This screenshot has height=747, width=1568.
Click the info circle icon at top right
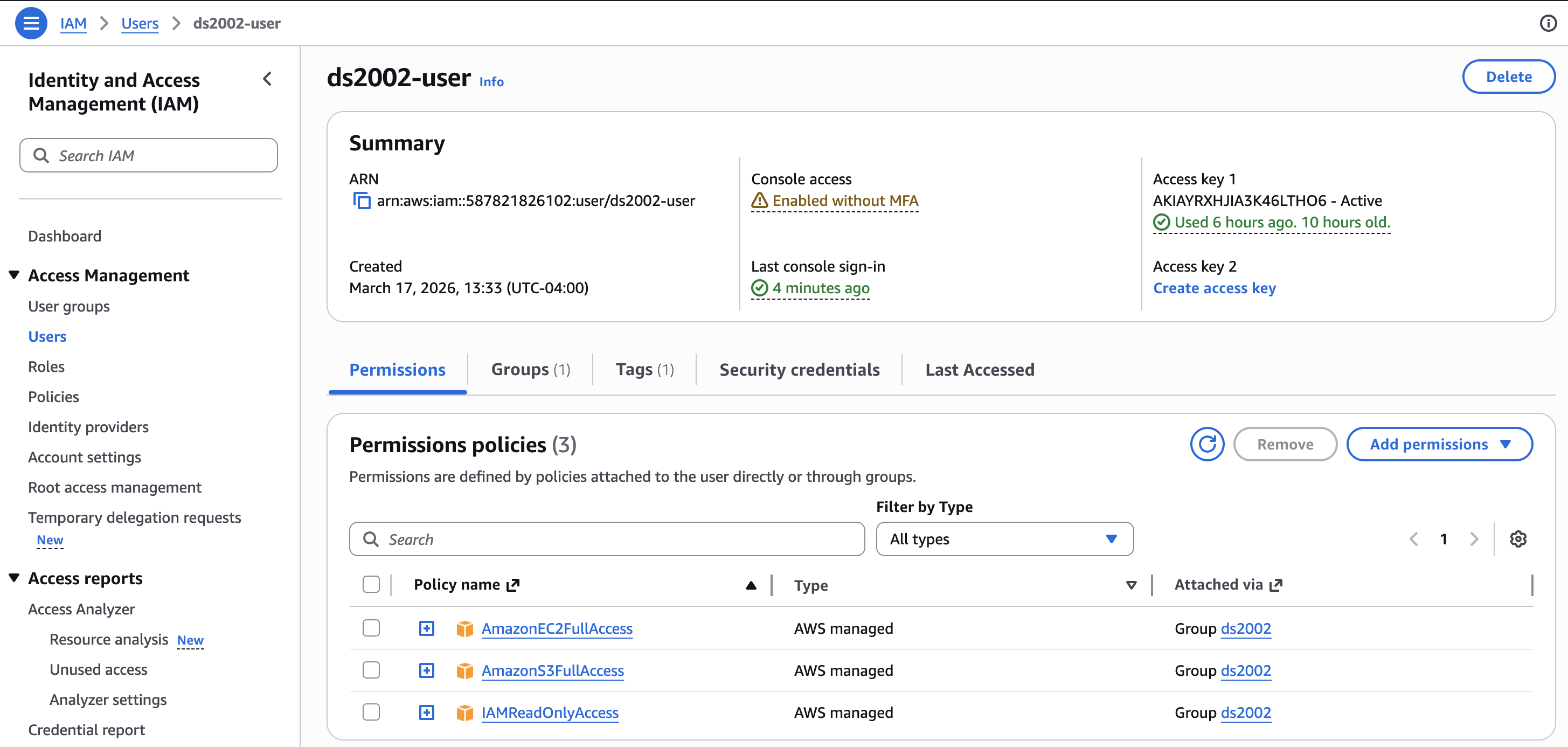[1548, 23]
